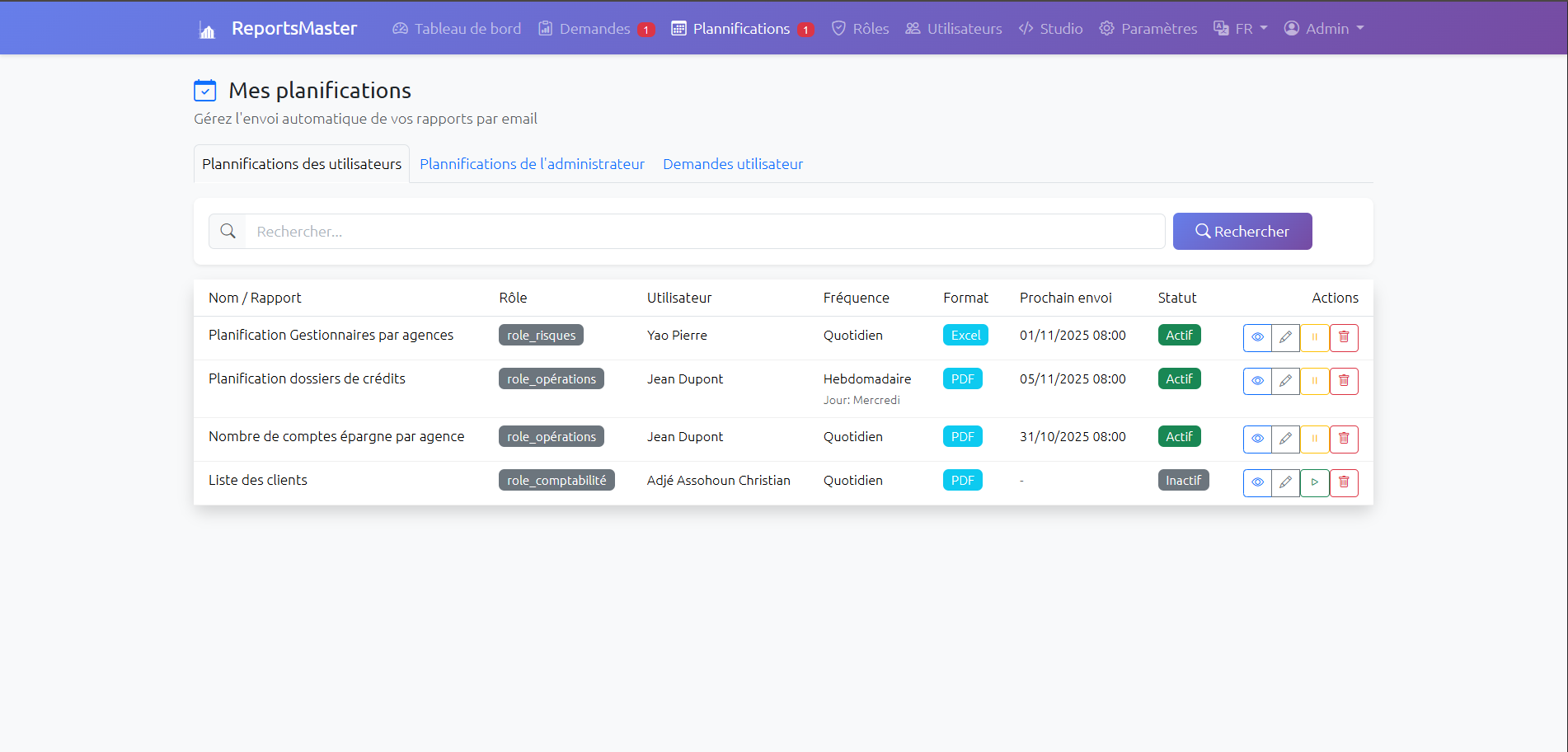Screen dimensions: 1568x752
Task: Edit the Liste des clients schedule
Action: point(1285,482)
